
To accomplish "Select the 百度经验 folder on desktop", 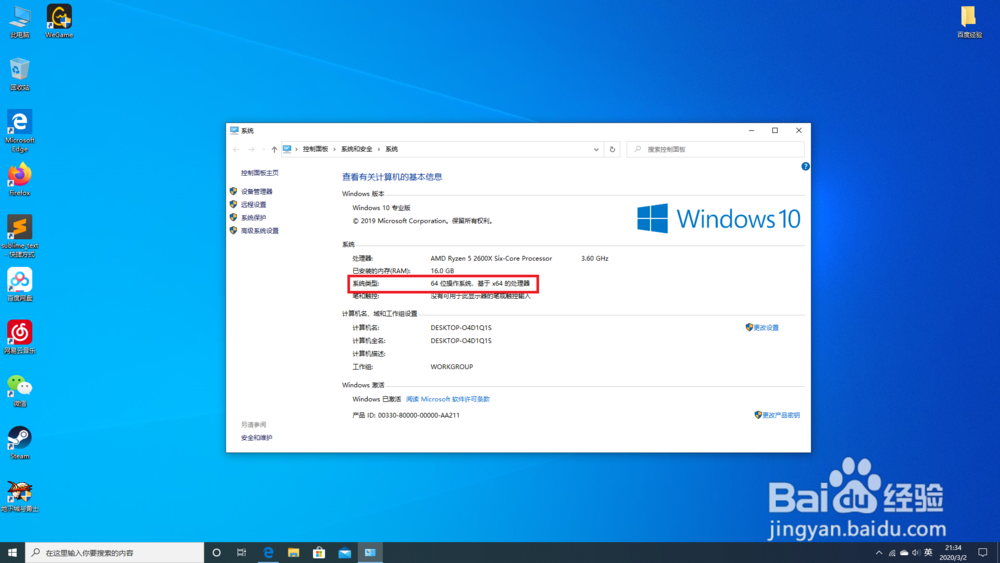I will point(969,21).
